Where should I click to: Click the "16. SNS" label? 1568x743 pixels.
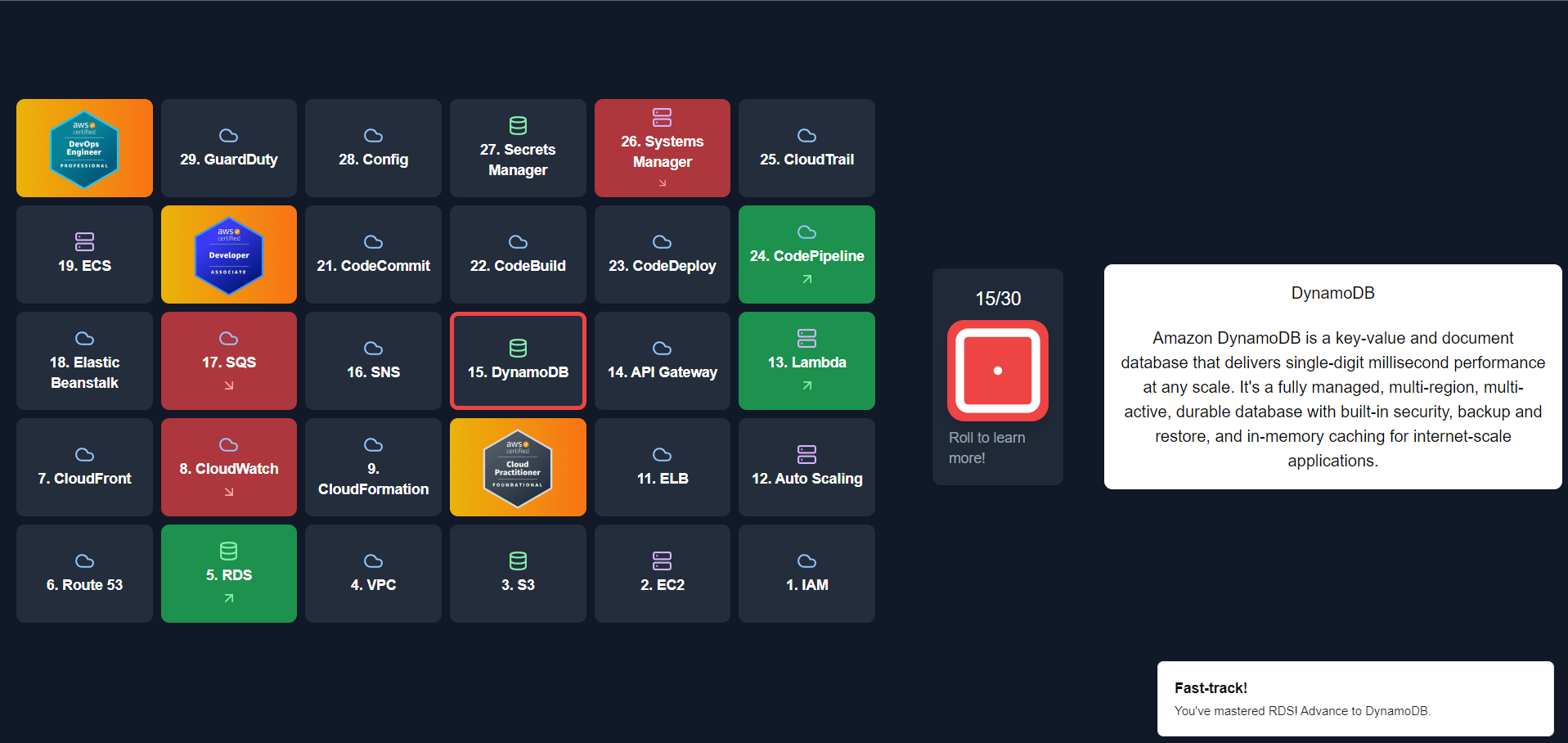pos(374,372)
